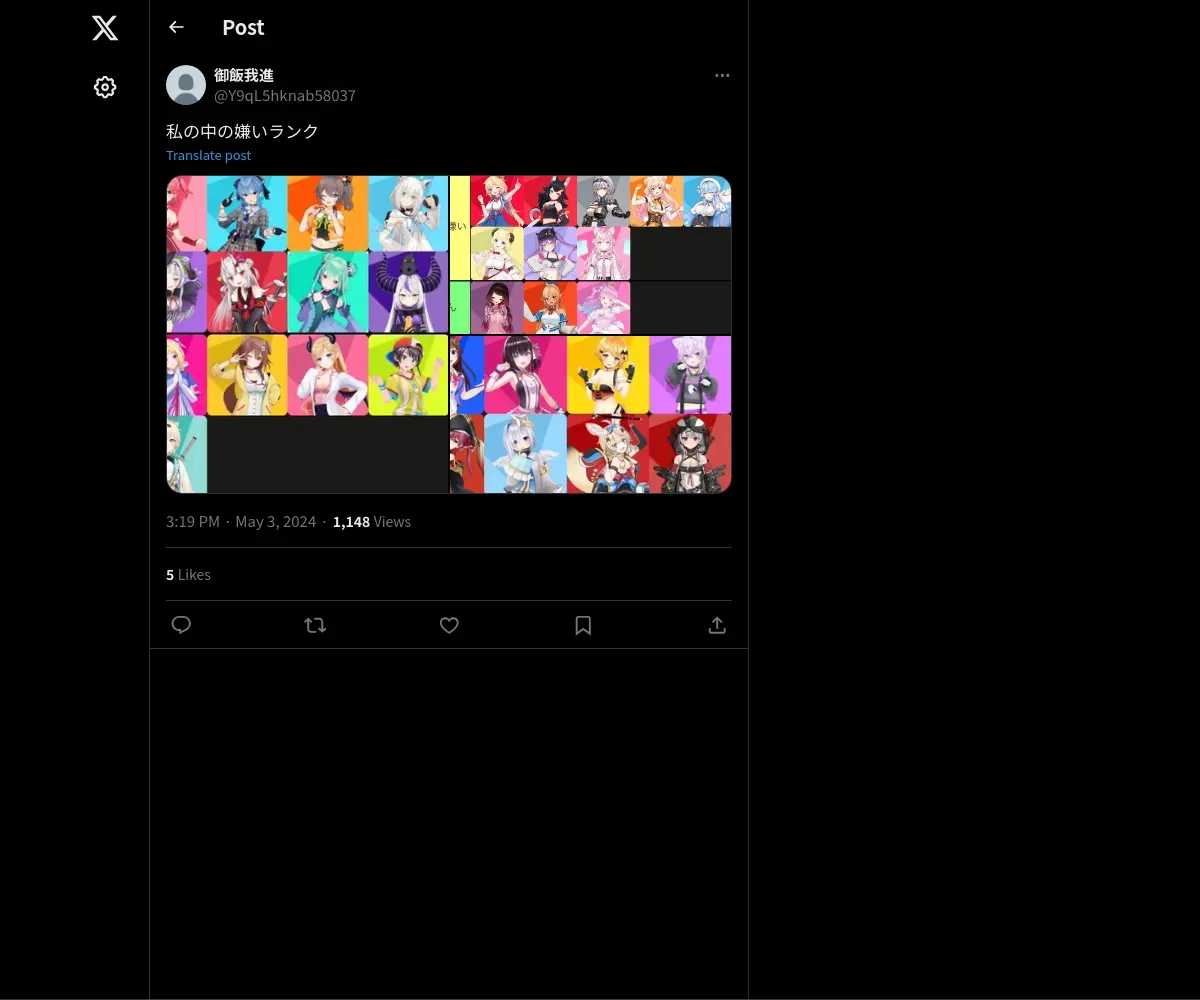Click the 1,148 Views count
The width and height of the screenshot is (1200, 1000).
coord(372,522)
